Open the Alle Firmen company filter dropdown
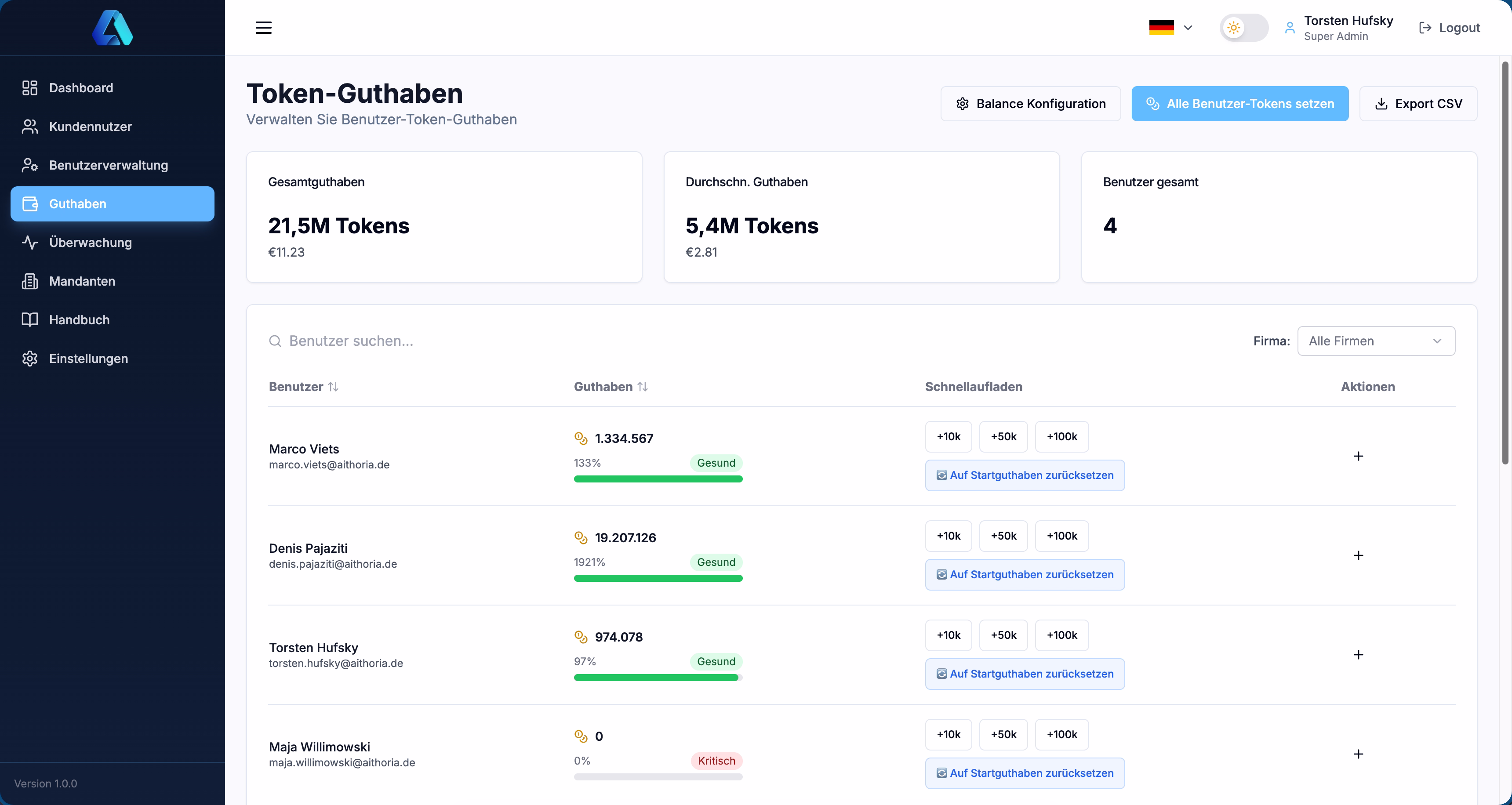 [1376, 341]
